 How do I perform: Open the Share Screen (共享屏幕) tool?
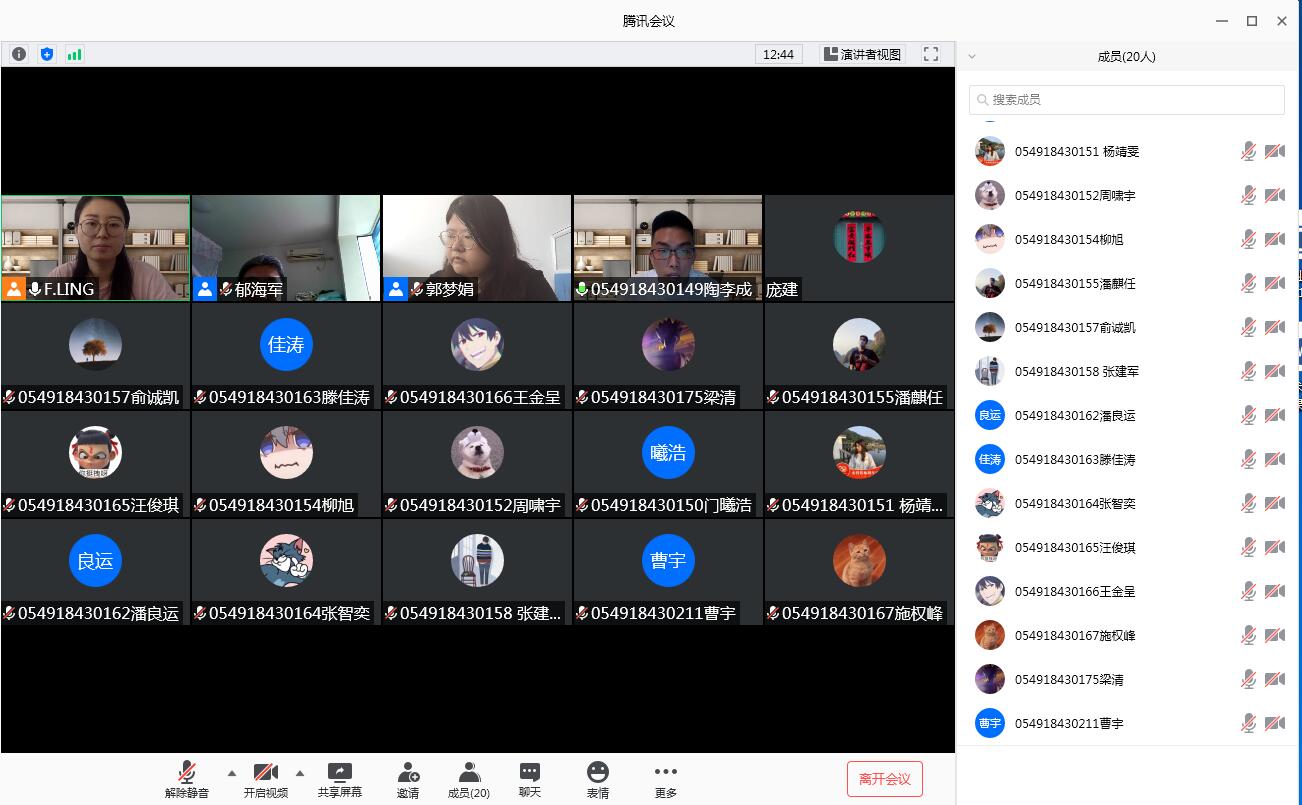pyautogui.click(x=340, y=779)
